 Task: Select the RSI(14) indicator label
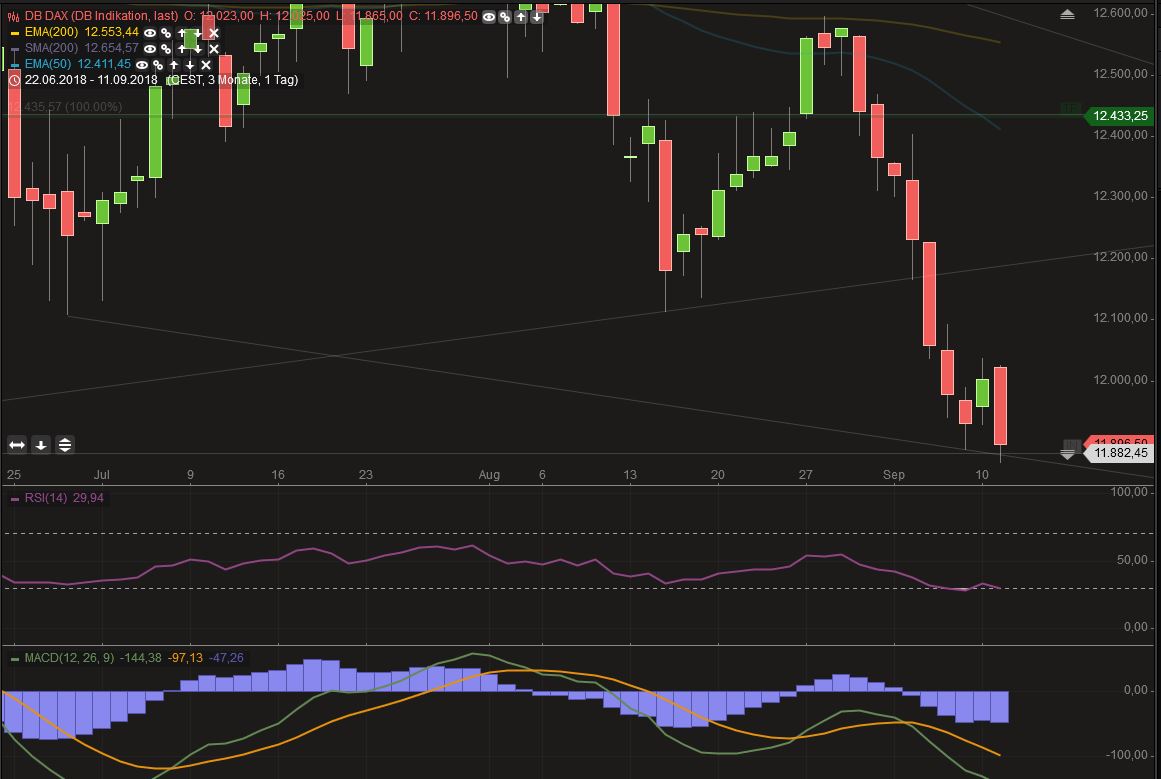coord(46,497)
